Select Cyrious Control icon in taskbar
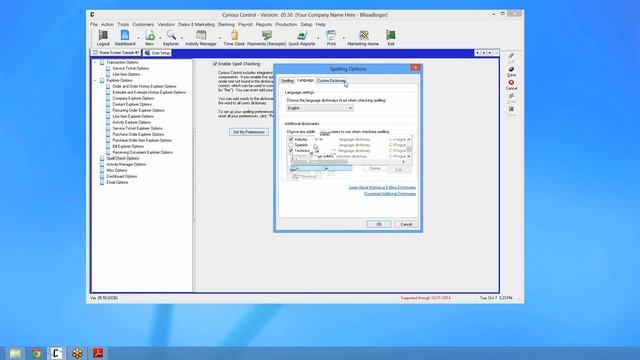640x360 pixels. tap(56, 353)
